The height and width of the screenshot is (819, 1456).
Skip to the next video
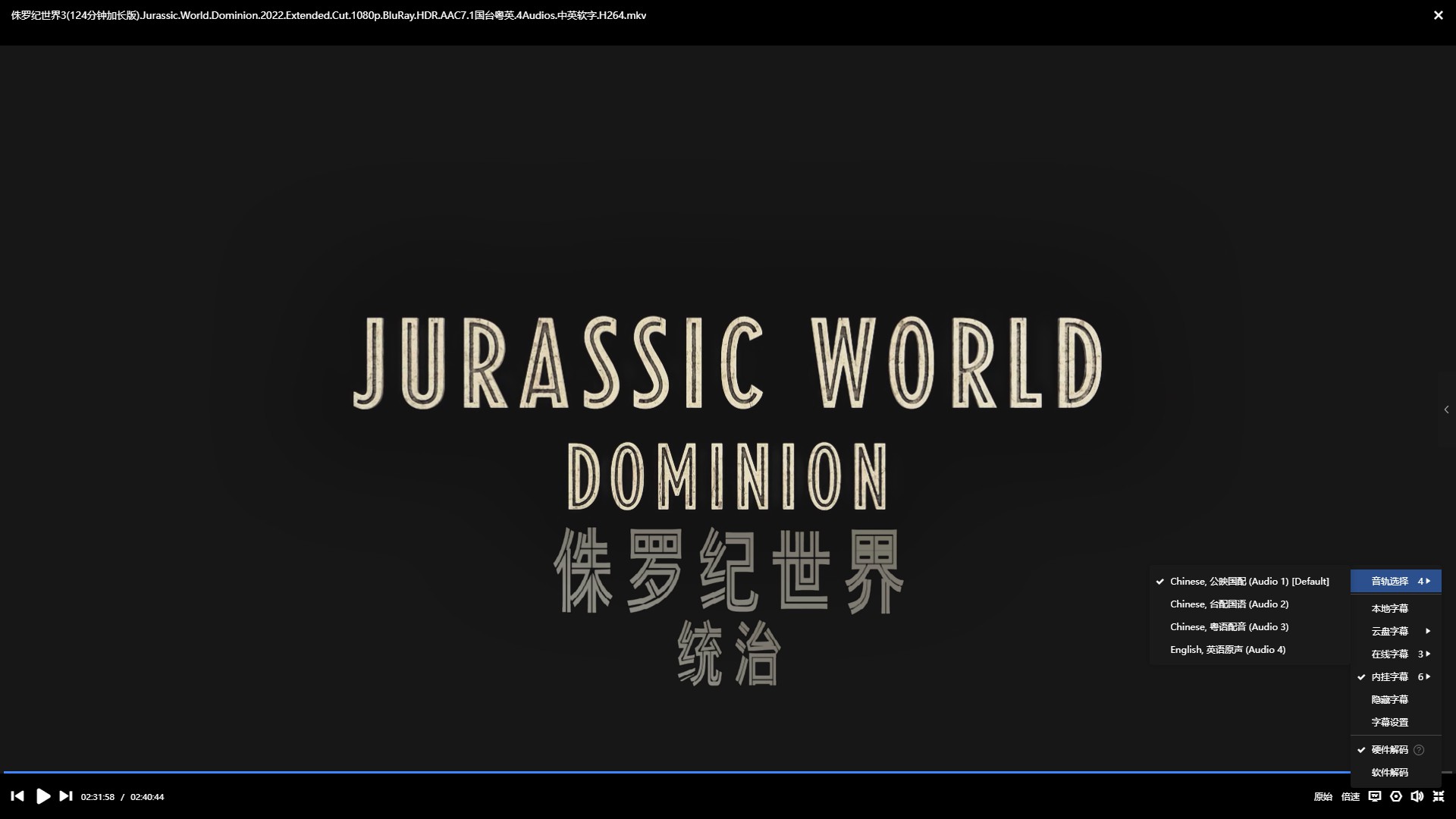point(66,796)
